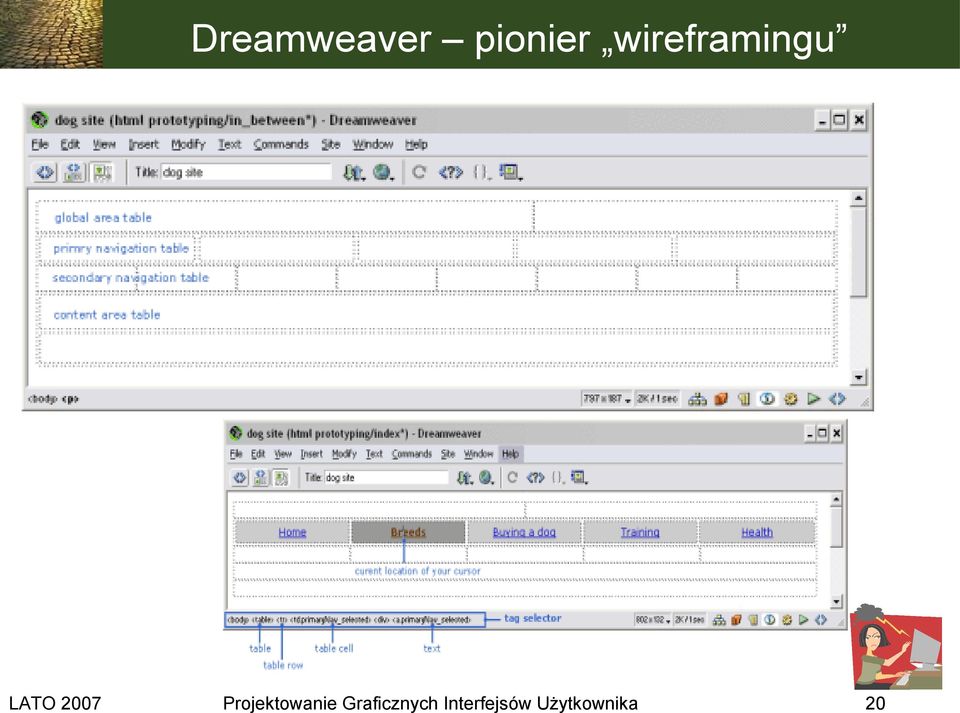Open CSS Styles launcher in in_between status bar
The width and height of the screenshot is (960, 713).
[767, 399]
